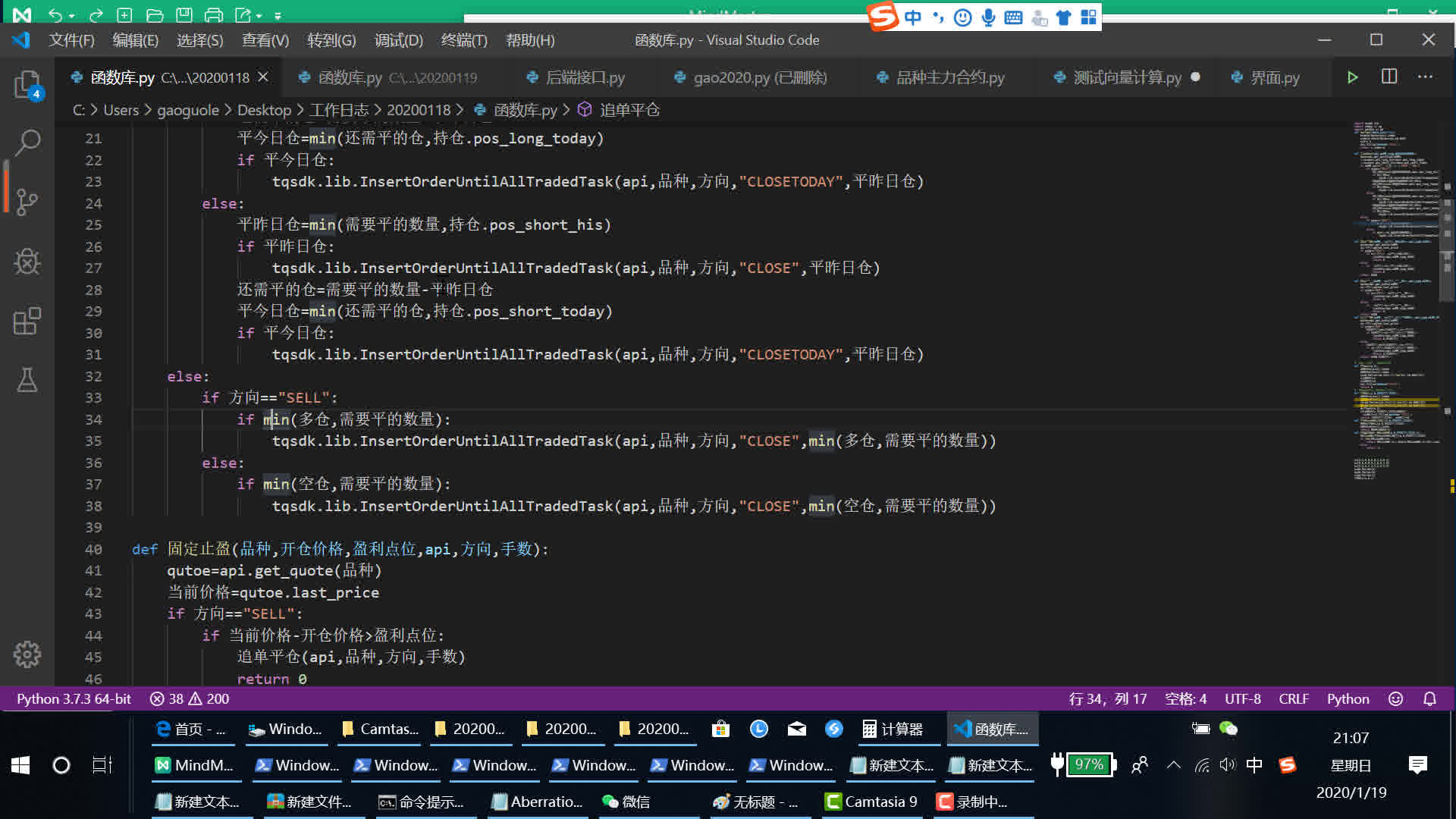Click the MindMaster export icon
The height and width of the screenshot is (819, 1456).
click(243, 14)
